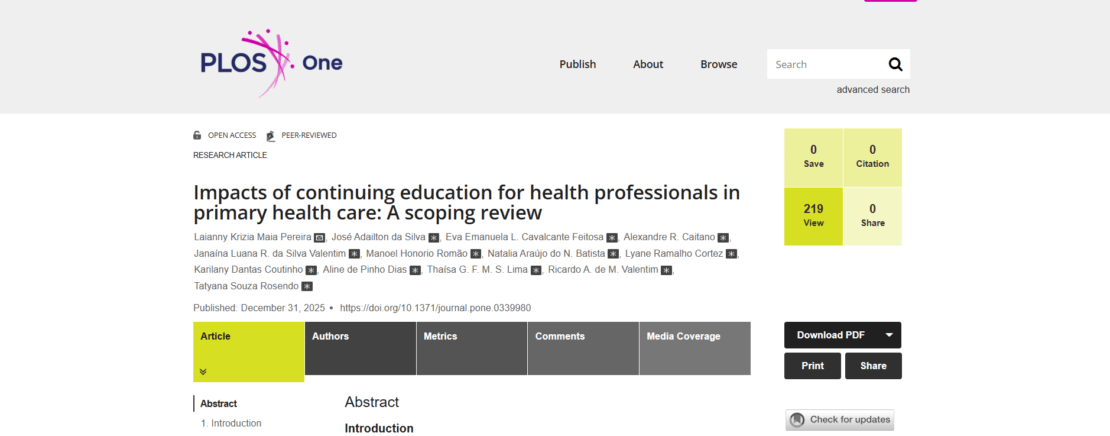Click the peer-reviewed badge icon
The image size is (1110, 436).
pyautogui.click(x=270, y=136)
